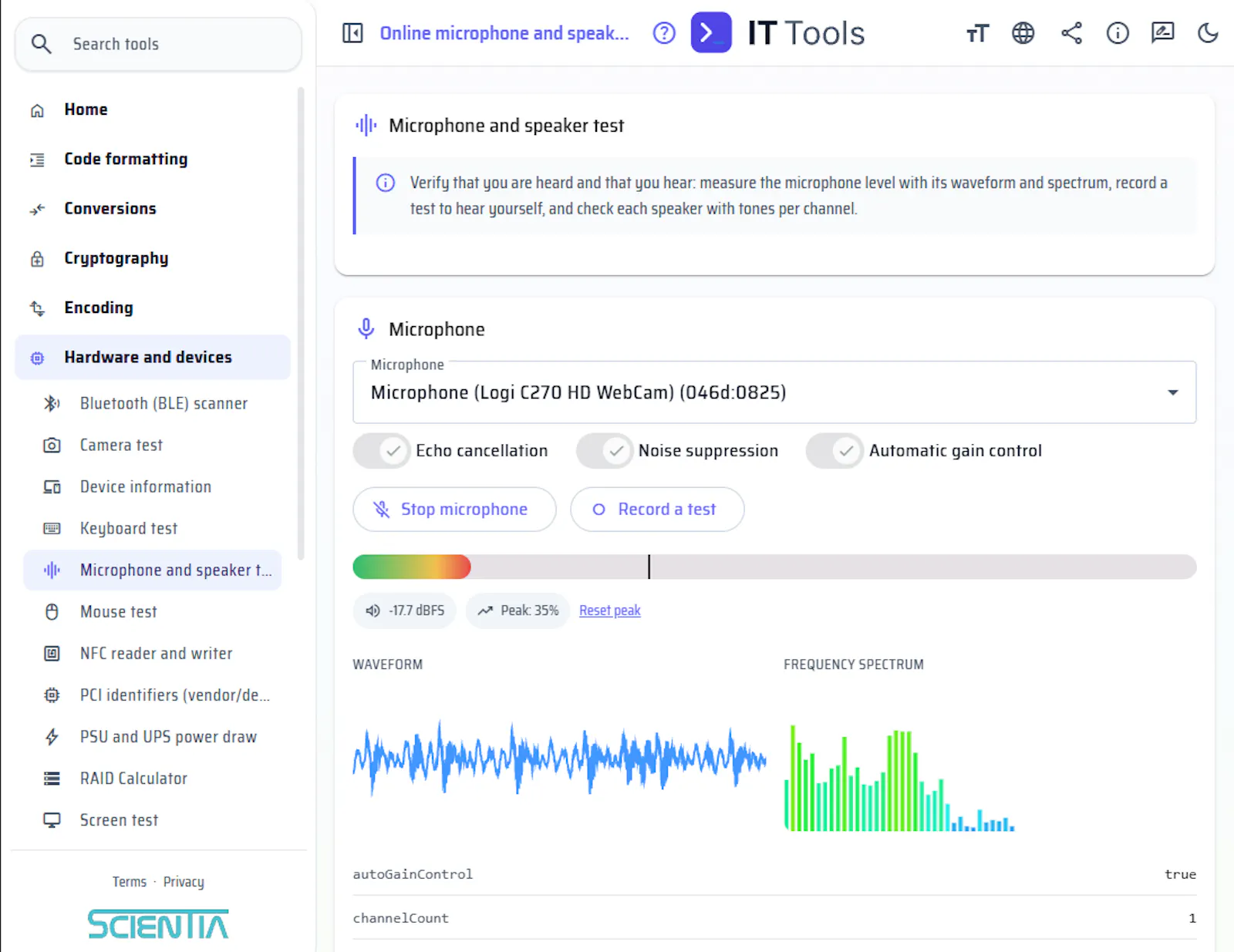Click the PCI identifiers chip icon
Screen dimensions: 1234x952
click(52, 695)
